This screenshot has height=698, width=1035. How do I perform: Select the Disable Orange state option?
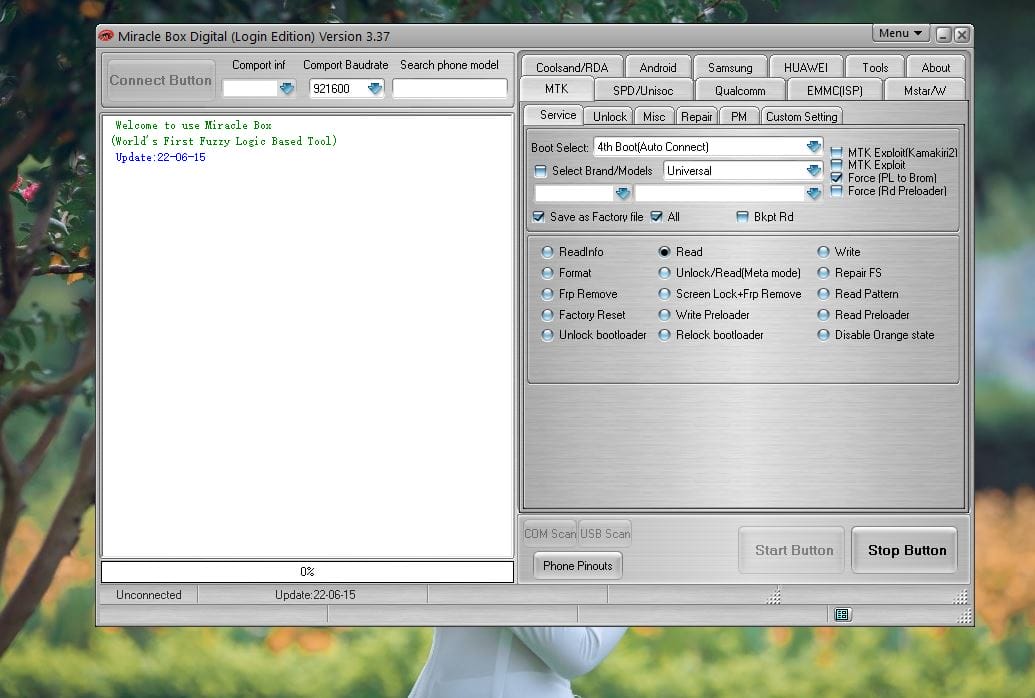pos(823,335)
